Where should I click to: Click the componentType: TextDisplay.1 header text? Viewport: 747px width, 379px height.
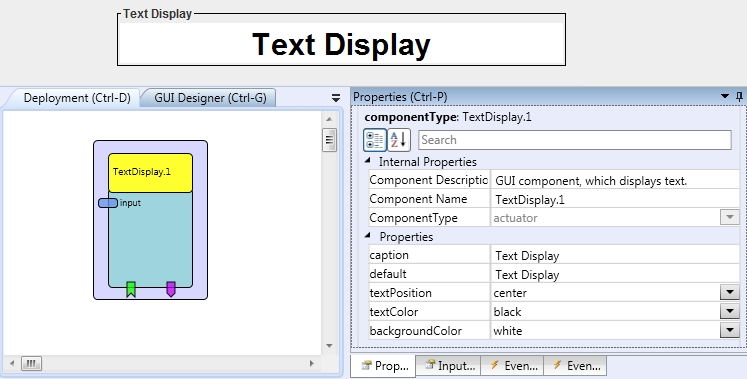pos(448,117)
